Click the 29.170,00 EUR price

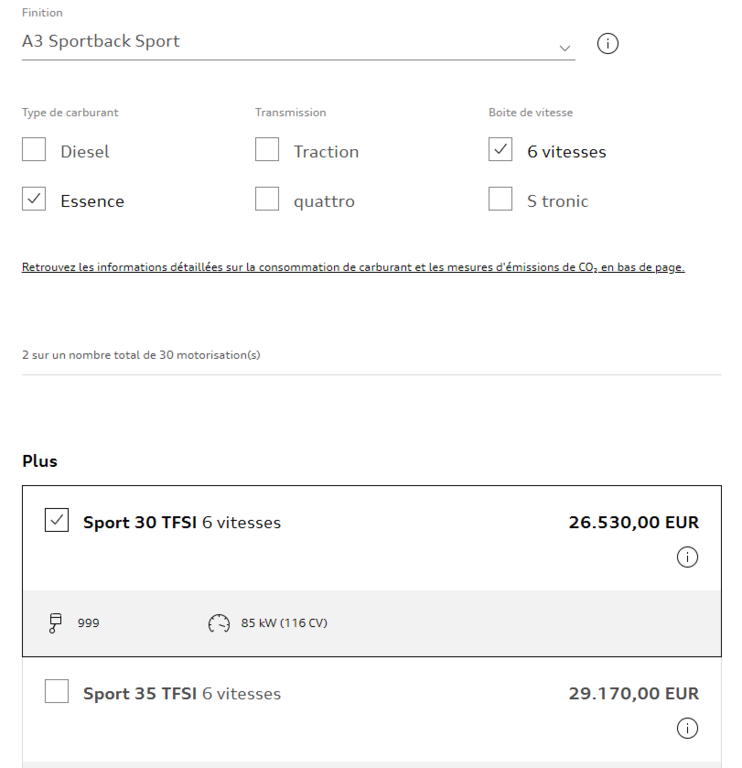[633, 693]
